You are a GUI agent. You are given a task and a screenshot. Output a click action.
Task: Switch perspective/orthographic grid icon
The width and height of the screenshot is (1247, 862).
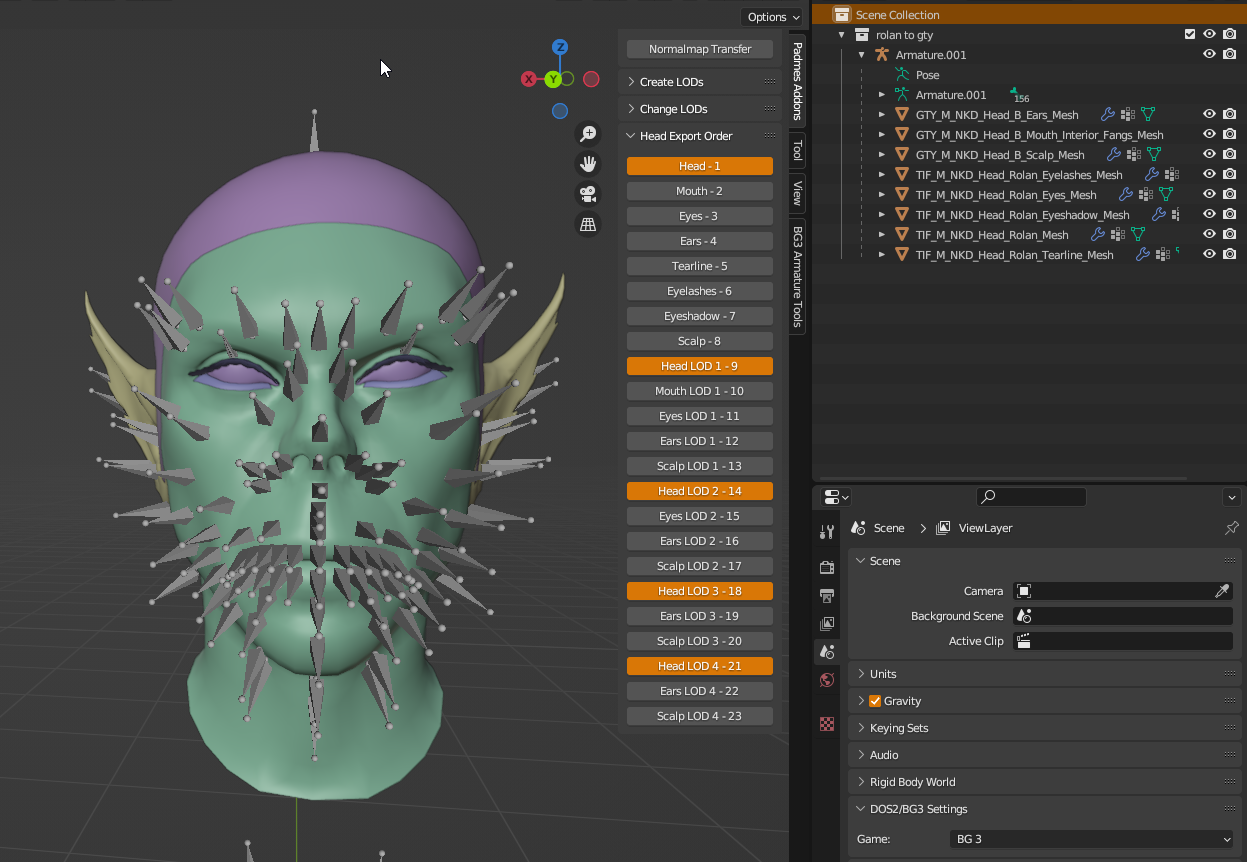click(x=588, y=224)
